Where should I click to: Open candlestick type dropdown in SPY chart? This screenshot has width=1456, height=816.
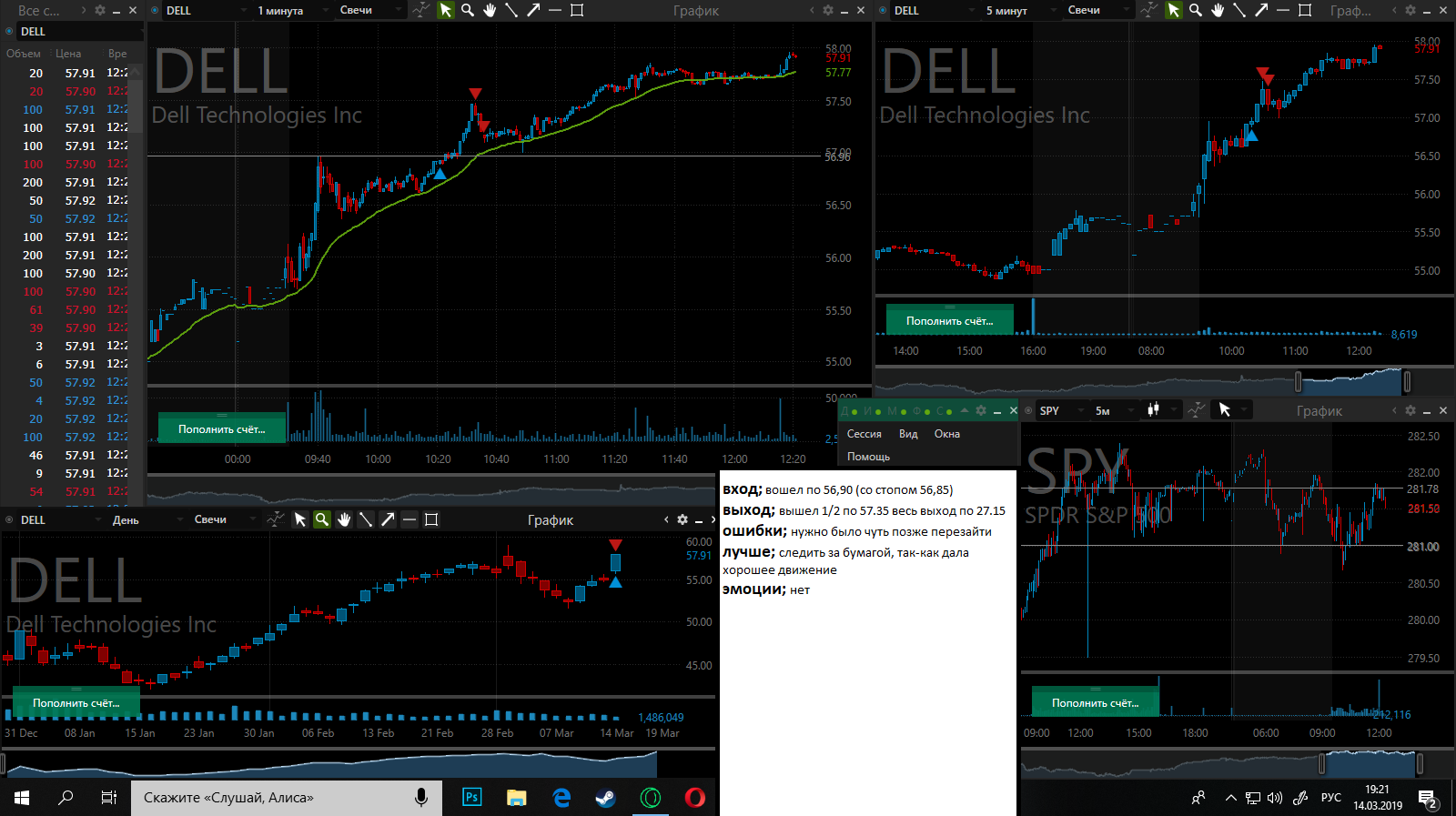1161,410
